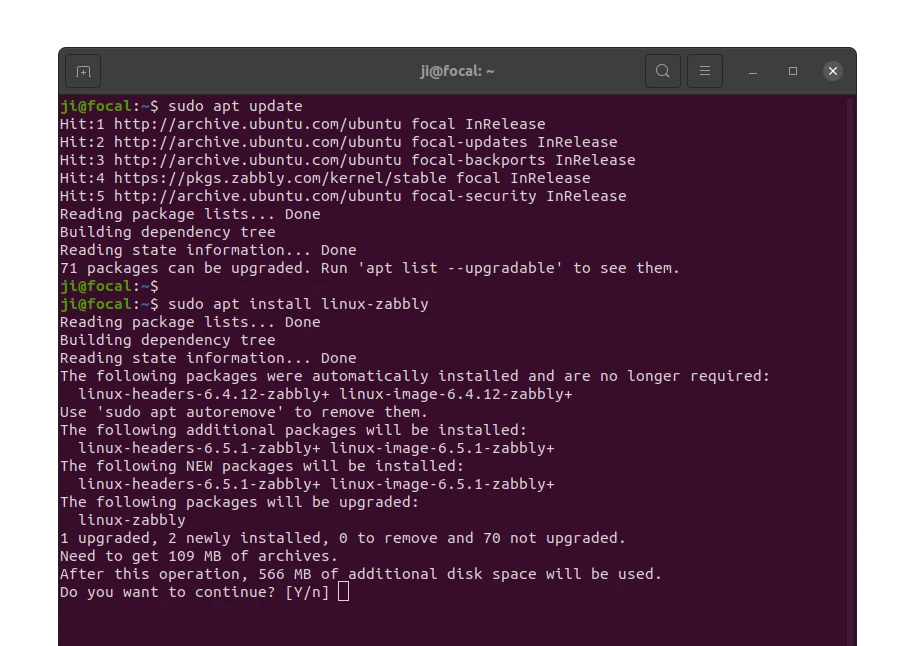Click the linux-headers-6.5.1-zabbly+ under NEW packages
The width and height of the screenshot is (897, 646).
click(199, 484)
